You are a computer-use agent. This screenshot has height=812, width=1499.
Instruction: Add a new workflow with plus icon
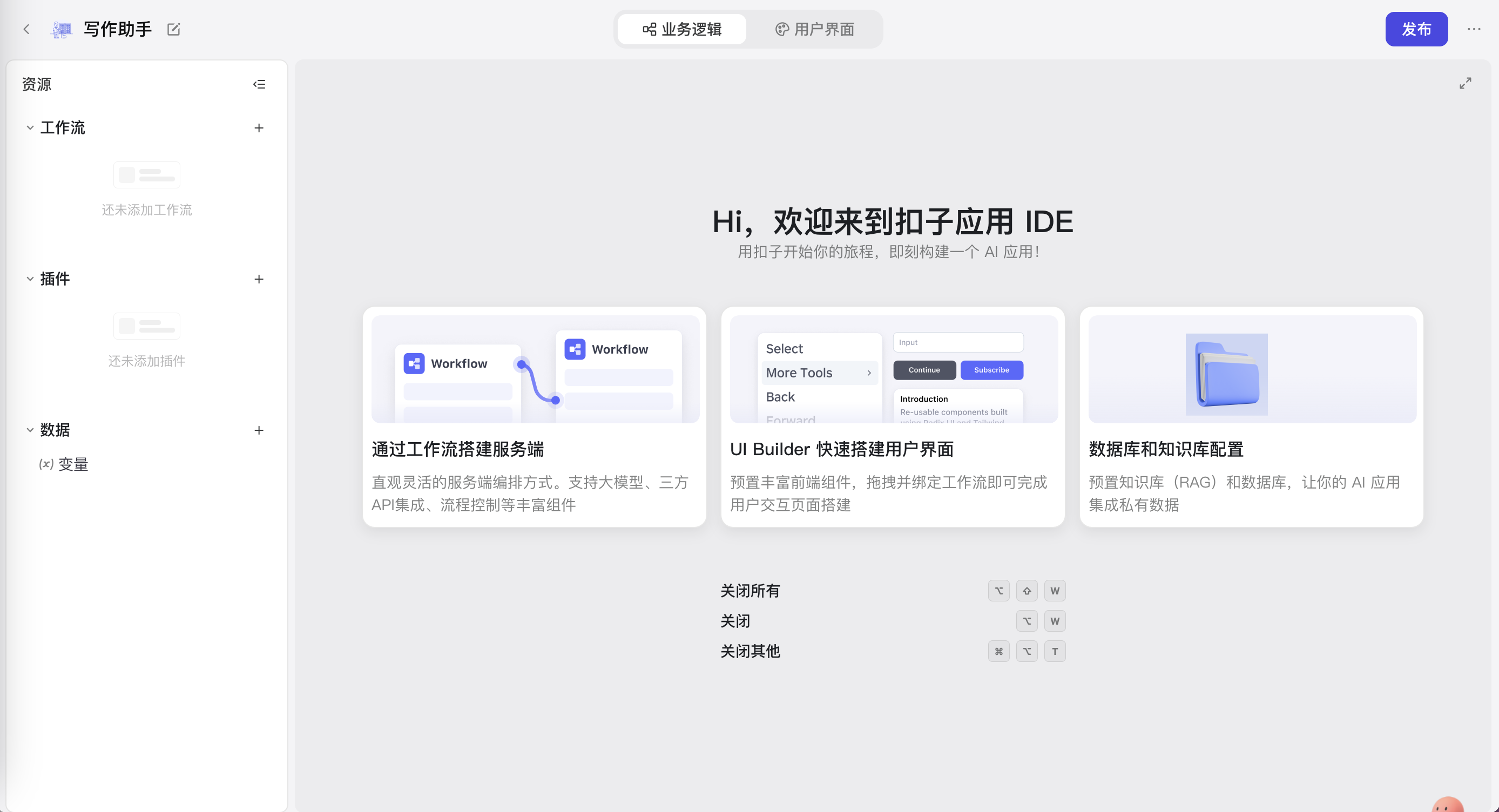click(x=259, y=128)
